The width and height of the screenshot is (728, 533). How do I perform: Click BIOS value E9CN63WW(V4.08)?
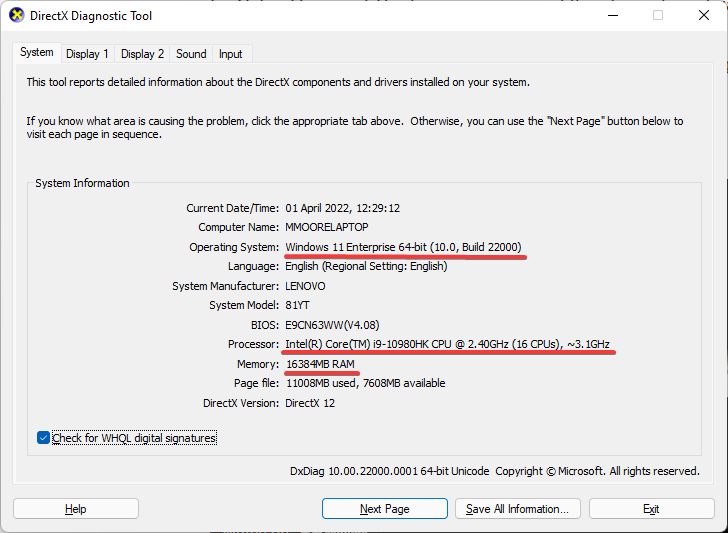coord(332,325)
